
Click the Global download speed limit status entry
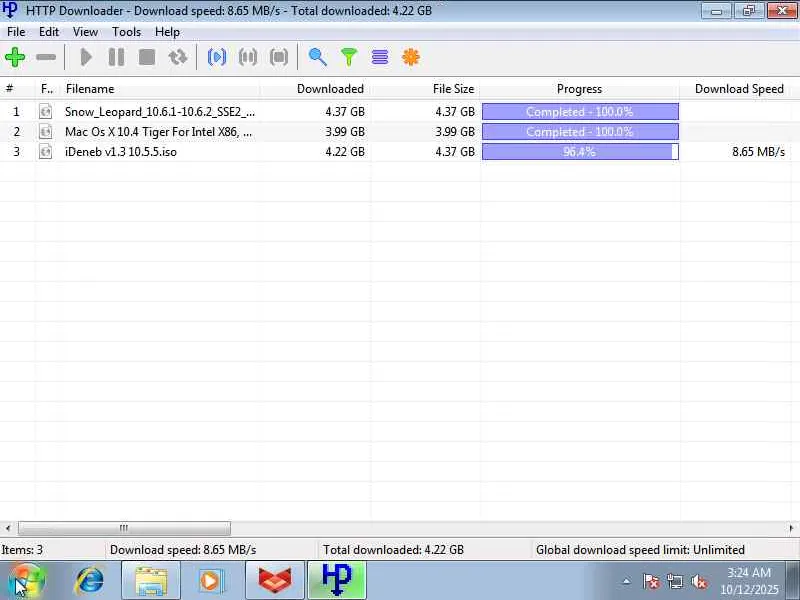[x=640, y=549]
